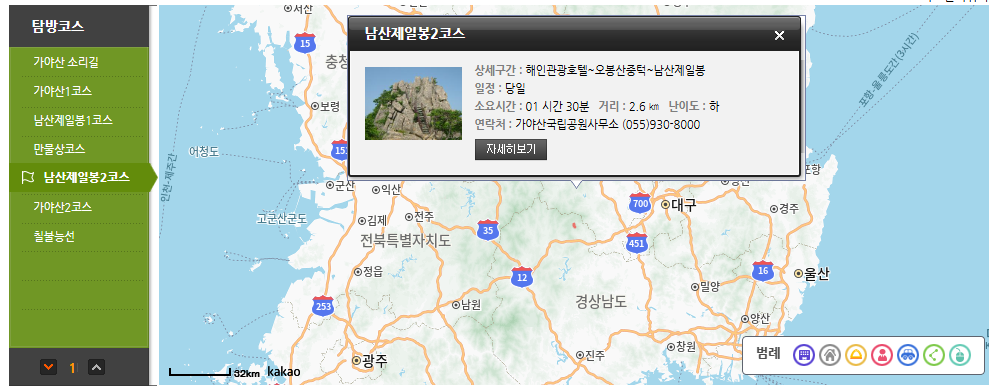Click the yellow shelter legend icon

[856, 355]
